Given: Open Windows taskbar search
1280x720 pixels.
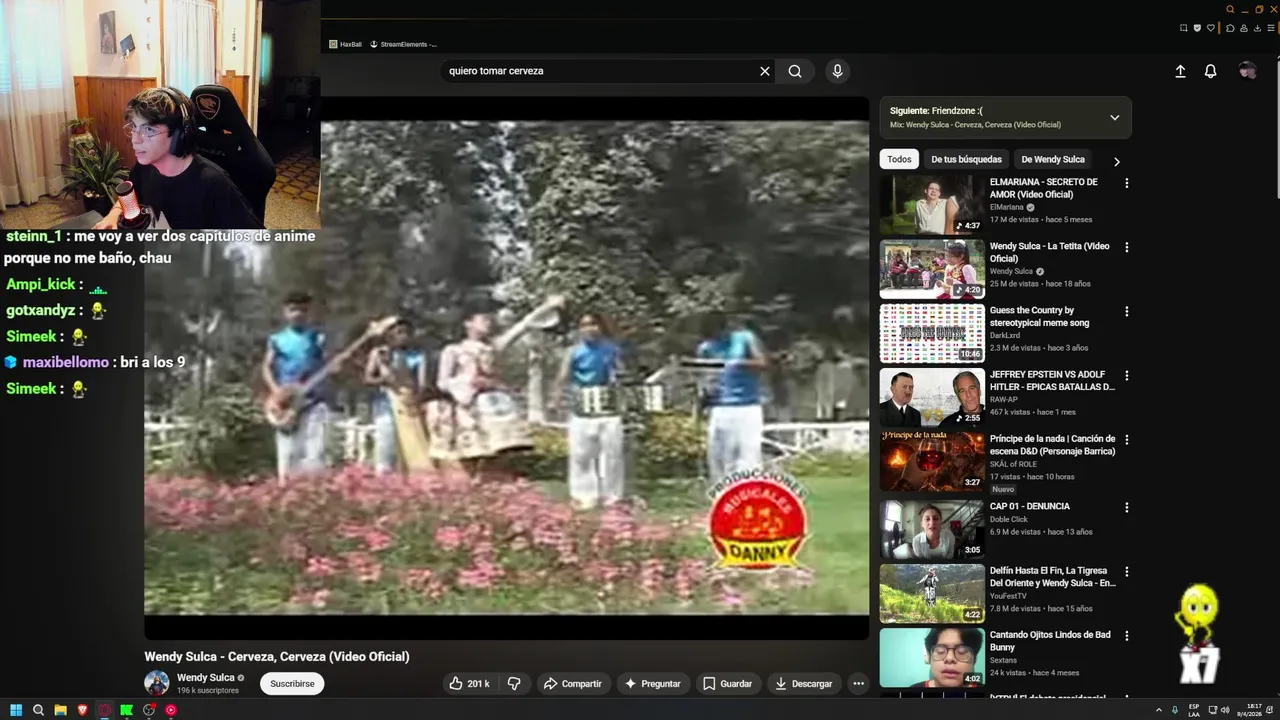Looking at the screenshot, I should pos(38,710).
